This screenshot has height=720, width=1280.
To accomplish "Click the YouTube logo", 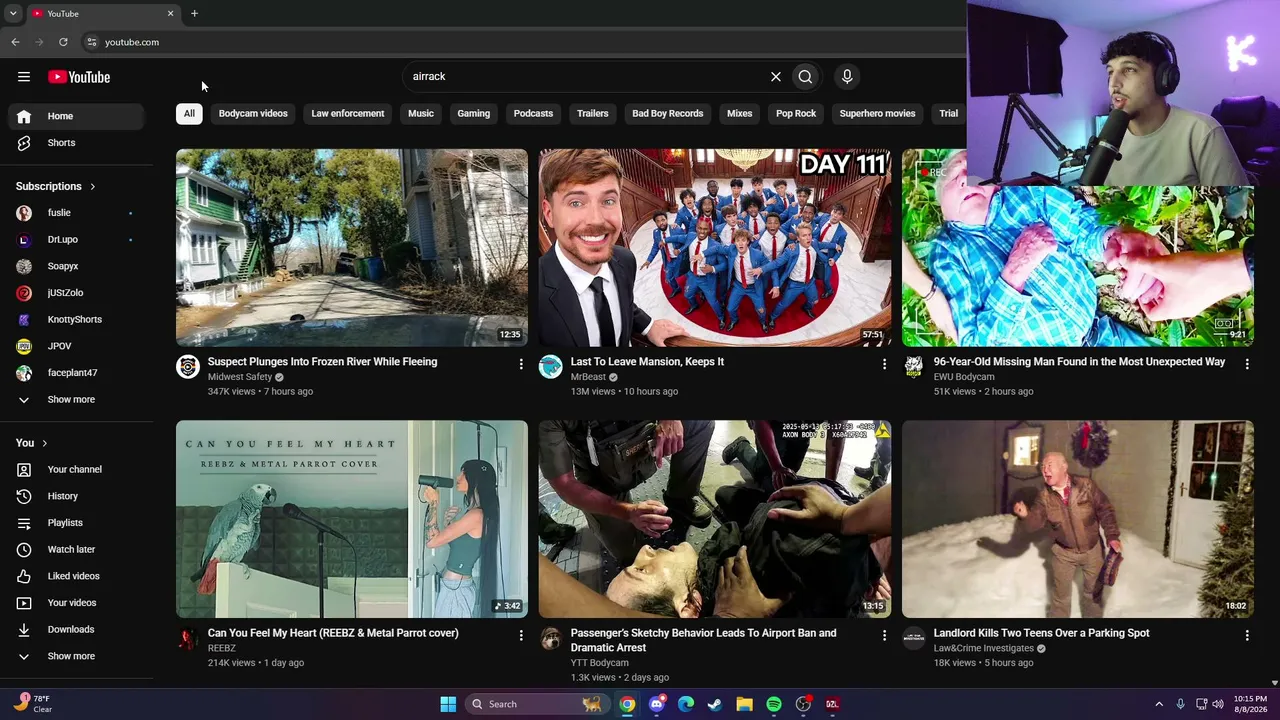I will (79, 77).
